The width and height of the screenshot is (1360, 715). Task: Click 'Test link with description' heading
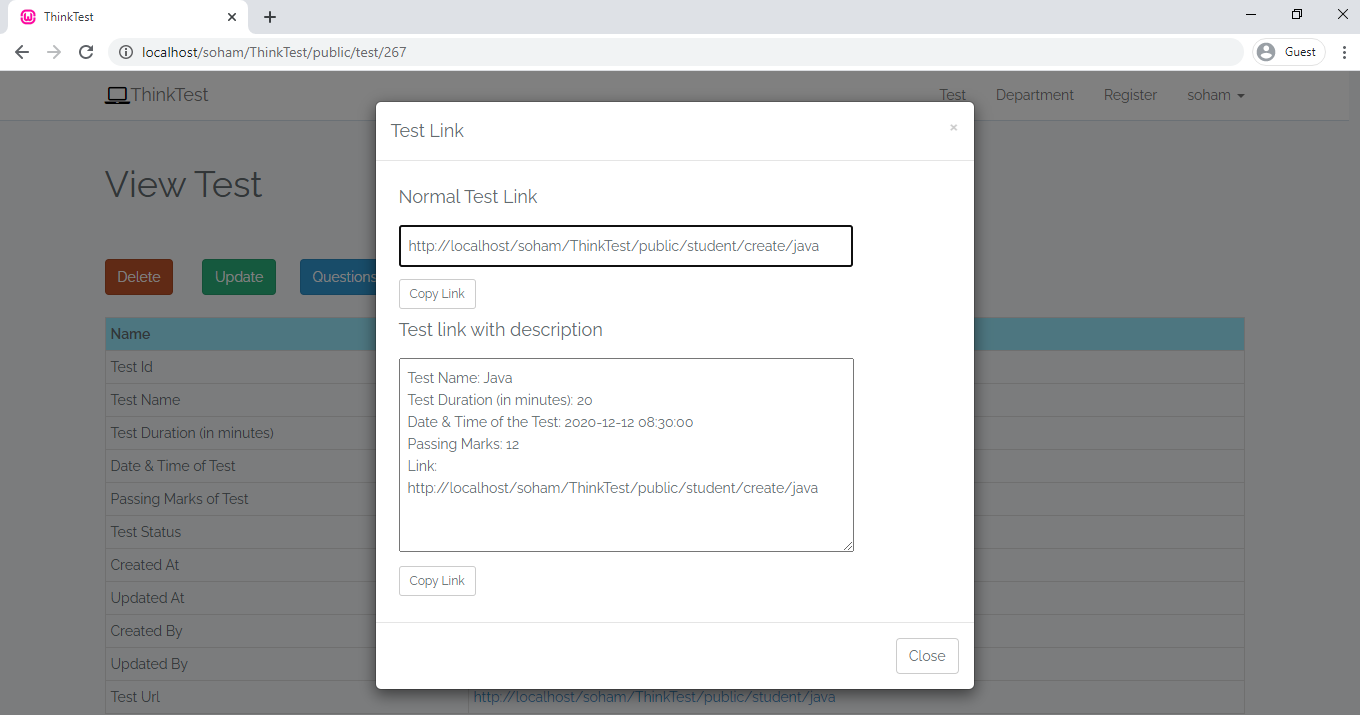coord(501,330)
